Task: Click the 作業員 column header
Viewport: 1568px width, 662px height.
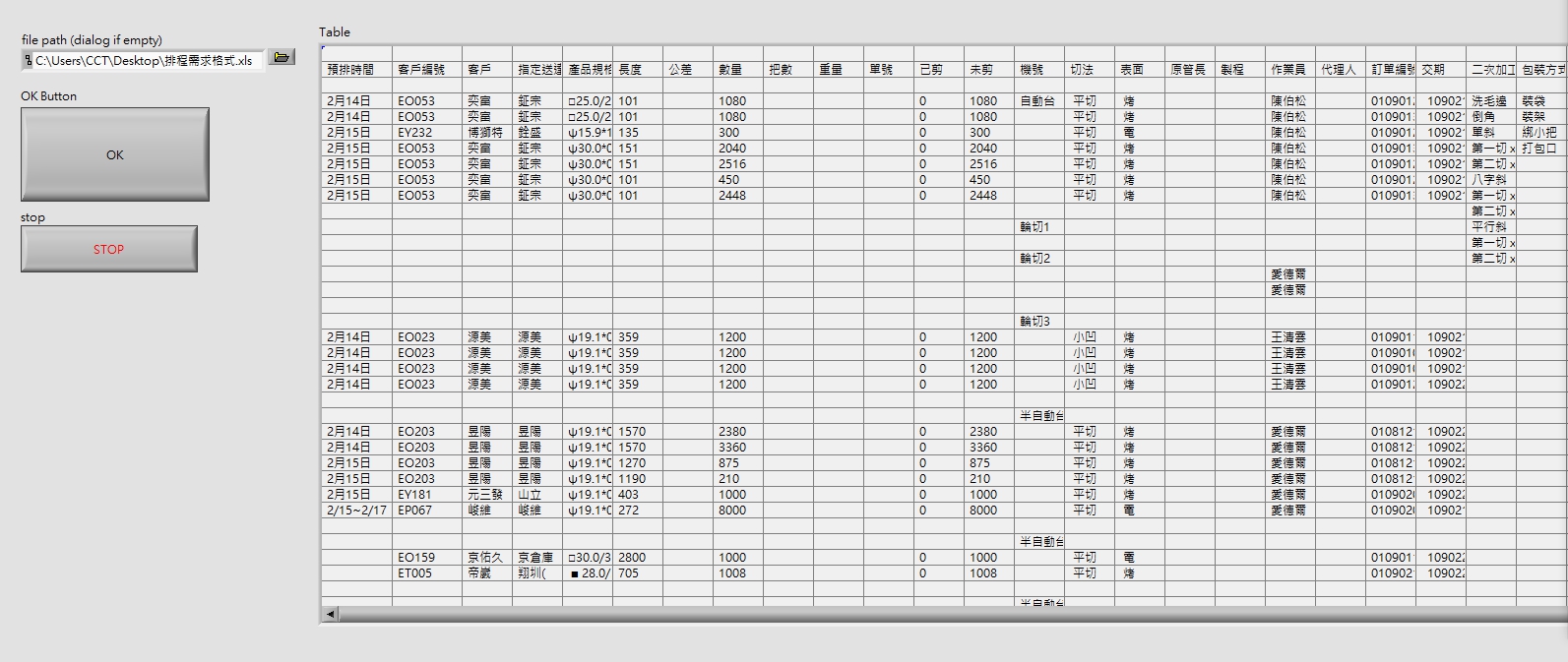Action: 1289,70
